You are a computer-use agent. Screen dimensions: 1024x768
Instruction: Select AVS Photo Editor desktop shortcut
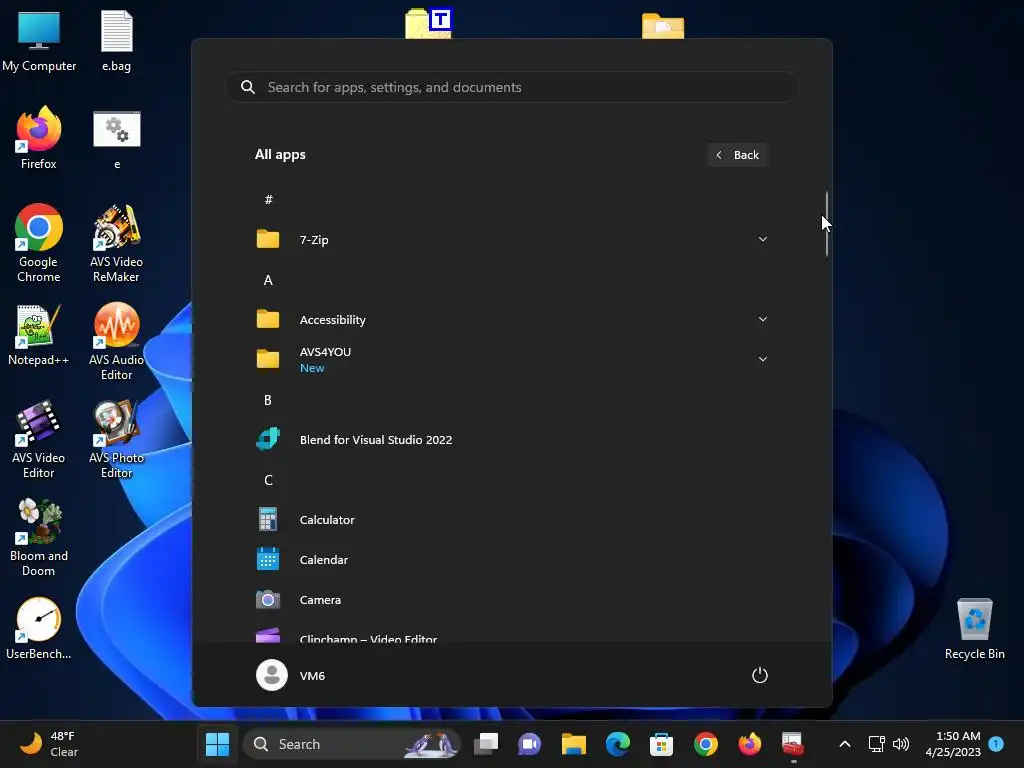pyautogui.click(x=116, y=440)
